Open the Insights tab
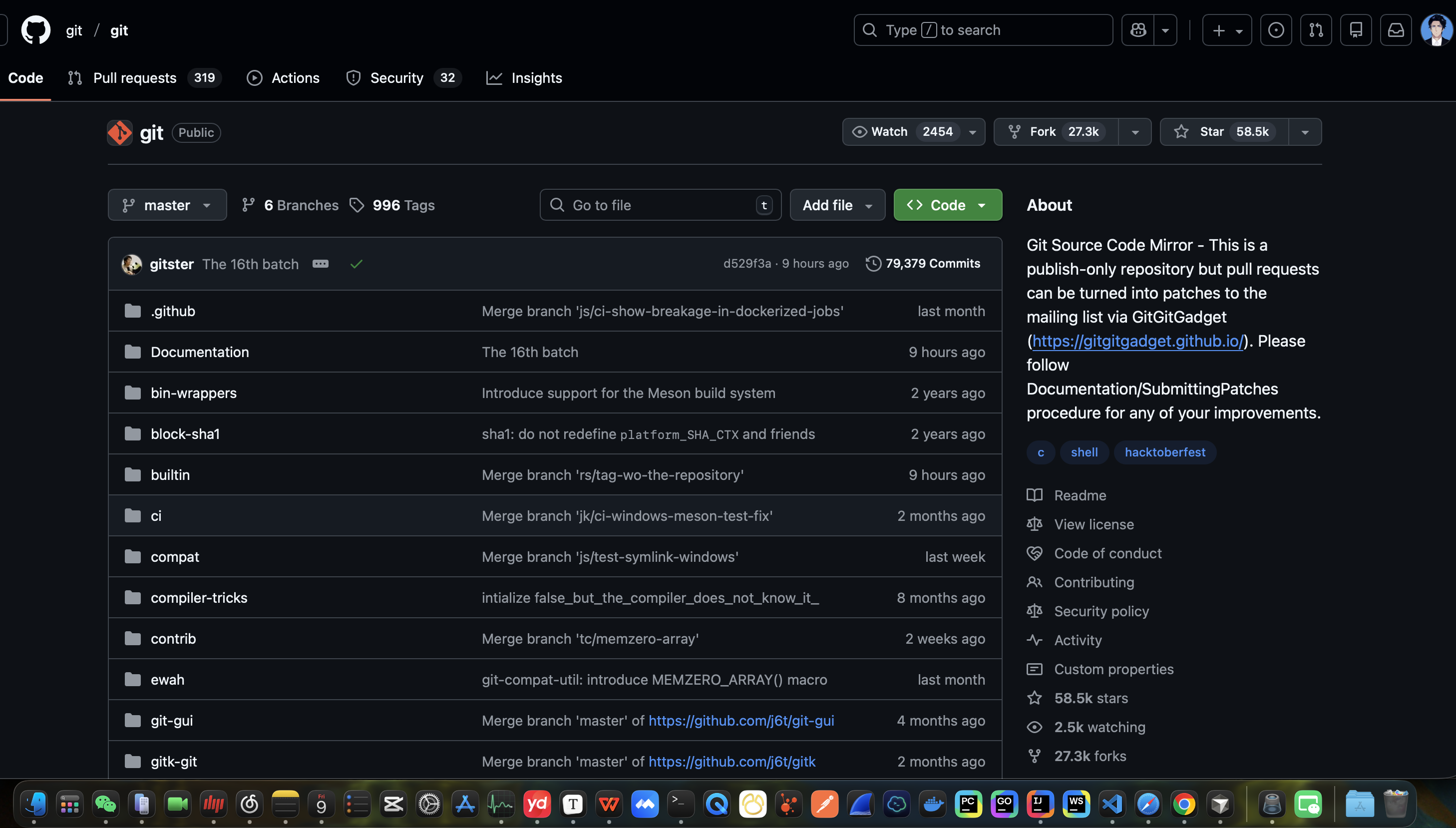Viewport: 1456px width, 828px height. click(x=536, y=78)
